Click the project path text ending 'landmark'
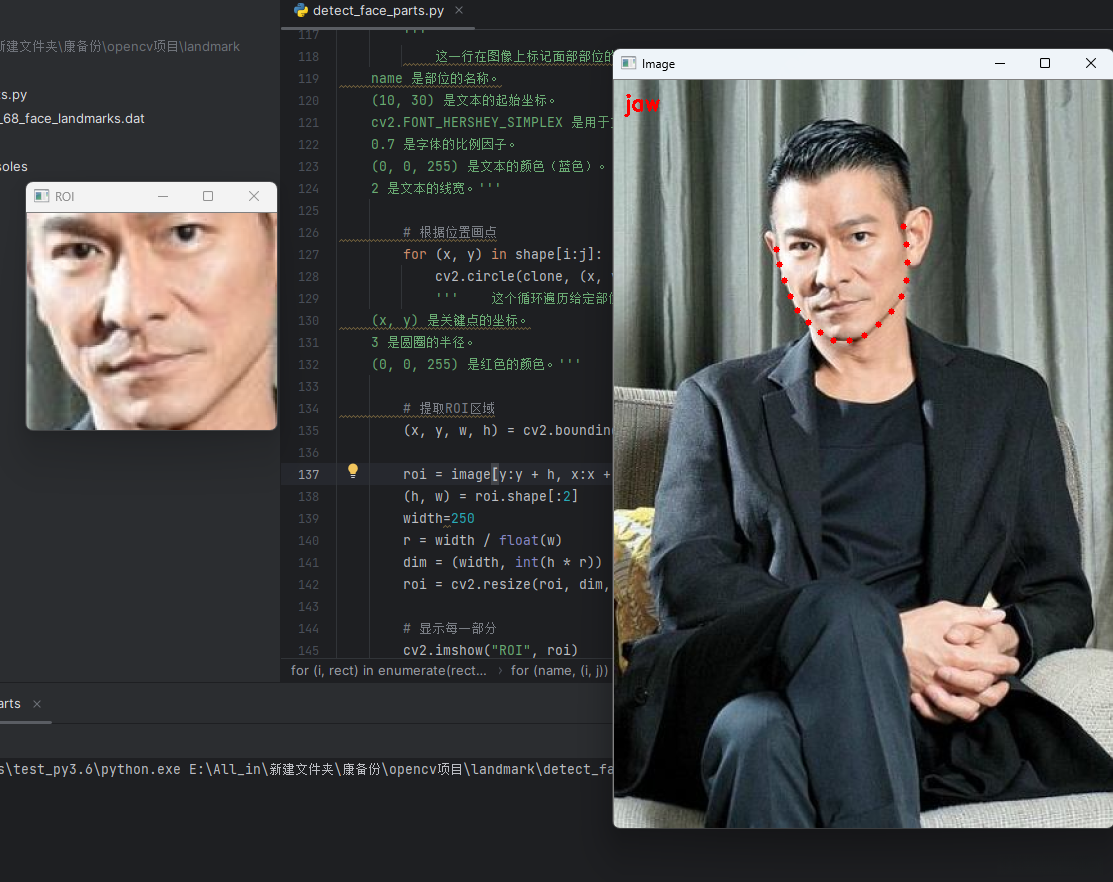 (119, 46)
